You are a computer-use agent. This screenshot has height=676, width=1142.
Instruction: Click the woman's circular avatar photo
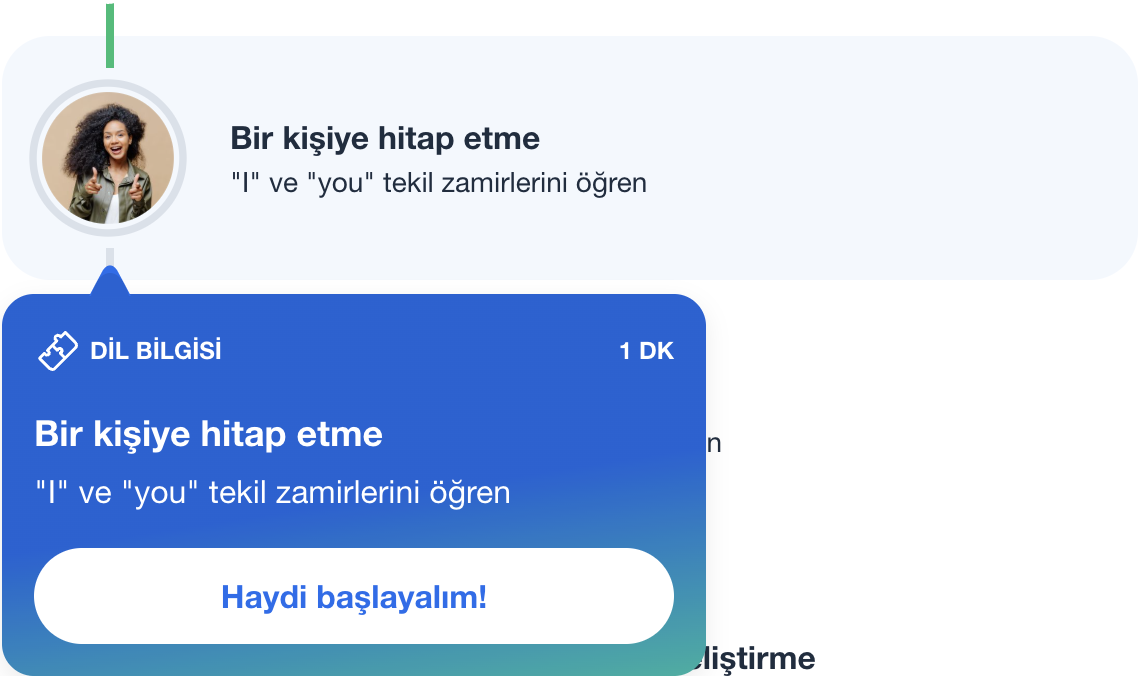pyautogui.click(x=108, y=158)
